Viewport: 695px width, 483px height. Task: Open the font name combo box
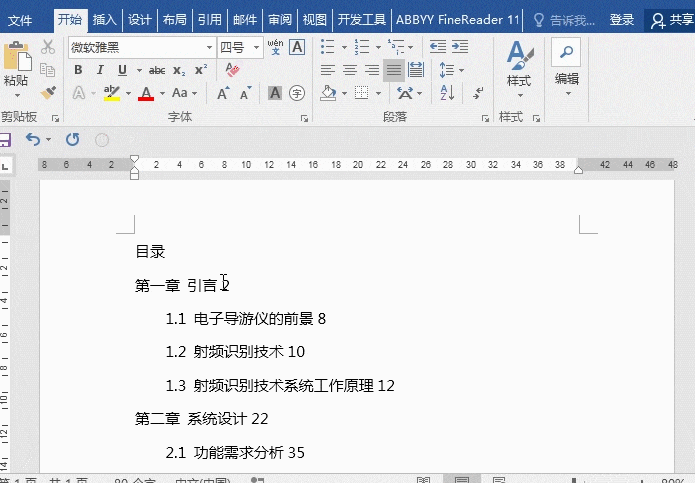pos(141,47)
